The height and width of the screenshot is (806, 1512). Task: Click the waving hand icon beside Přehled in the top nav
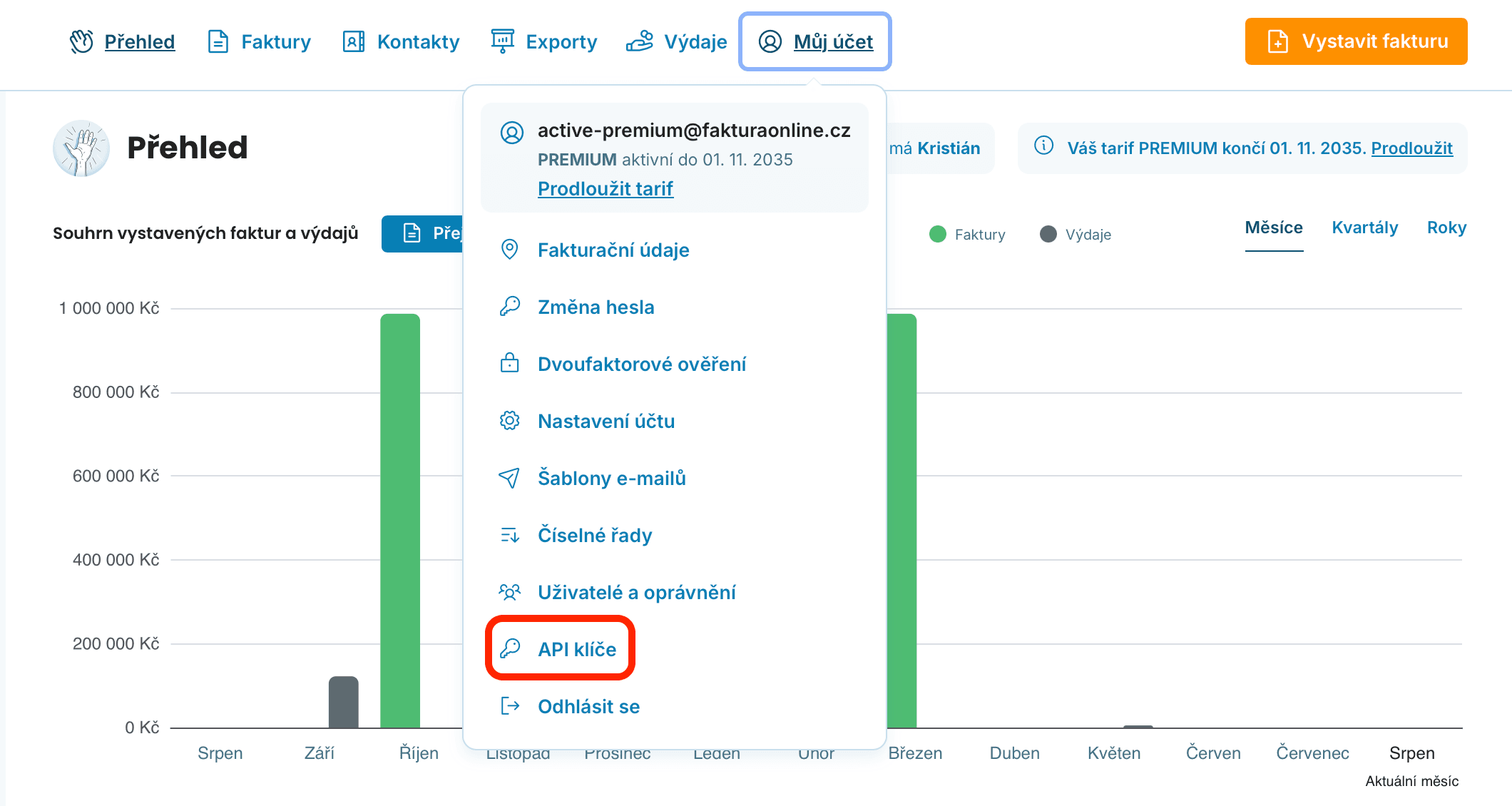(81, 41)
